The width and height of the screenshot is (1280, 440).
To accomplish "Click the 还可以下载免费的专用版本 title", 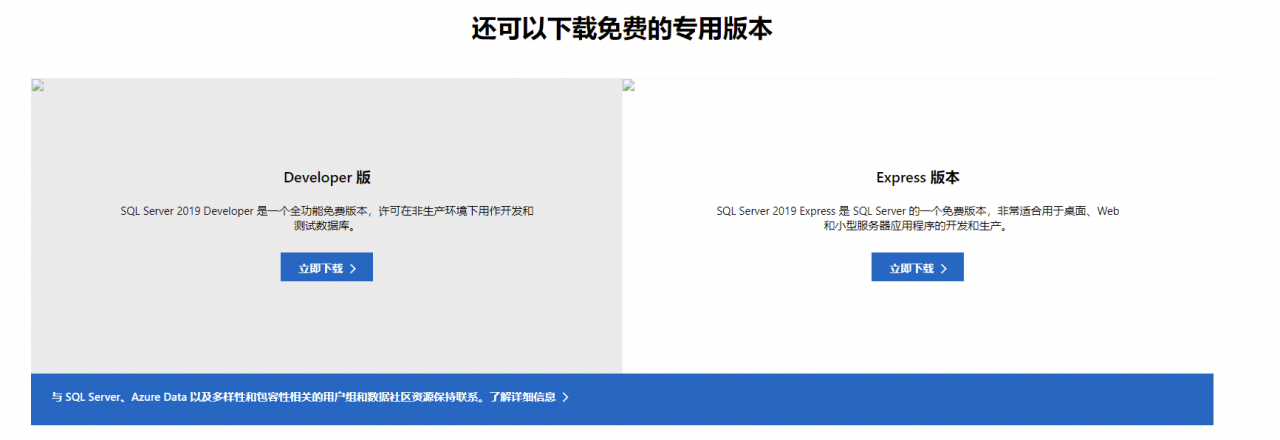I will 622,28.
